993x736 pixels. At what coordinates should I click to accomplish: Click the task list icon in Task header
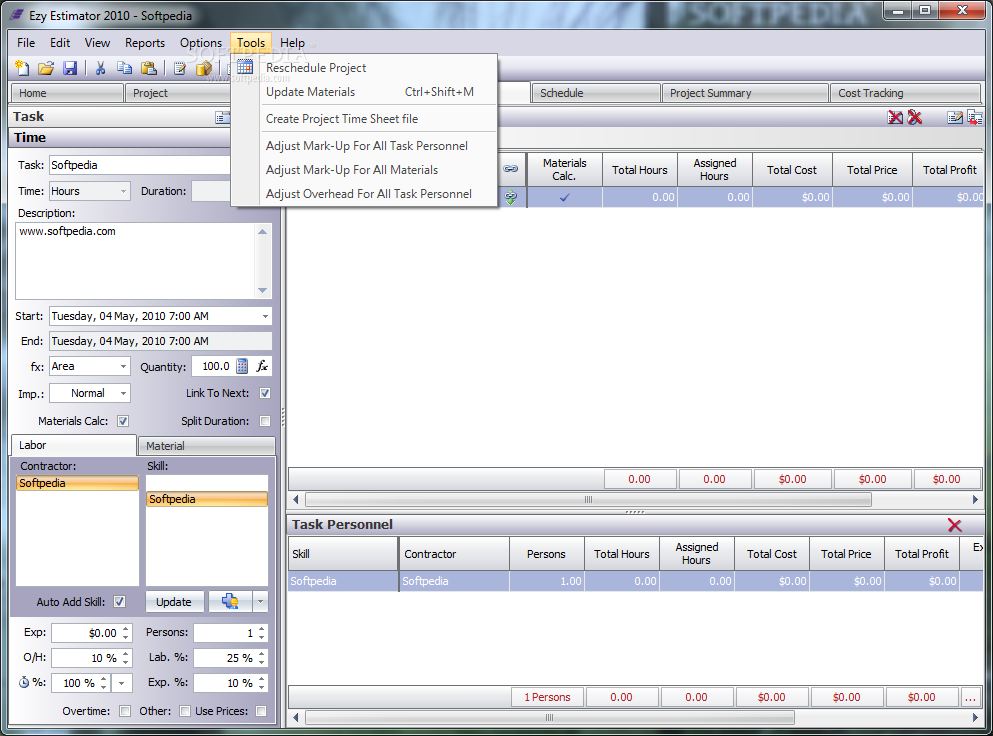tap(222, 117)
